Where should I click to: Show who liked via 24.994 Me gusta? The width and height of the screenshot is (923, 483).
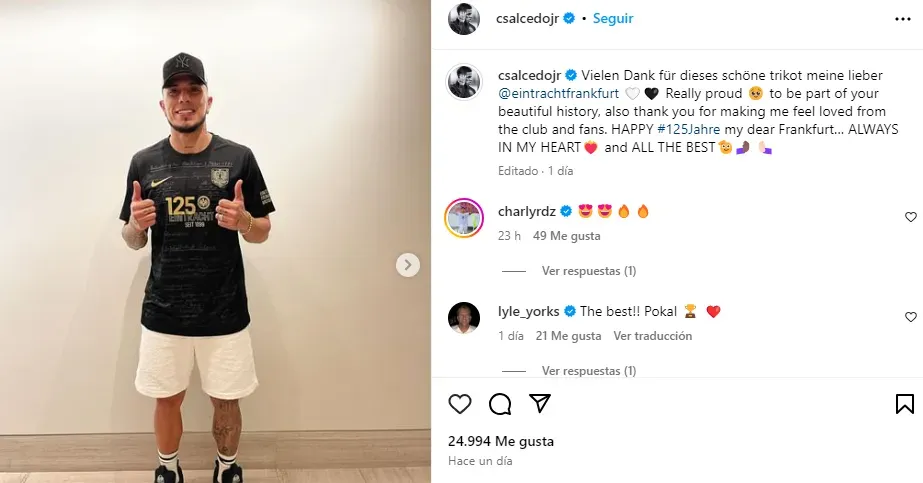[x=501, y=441]
